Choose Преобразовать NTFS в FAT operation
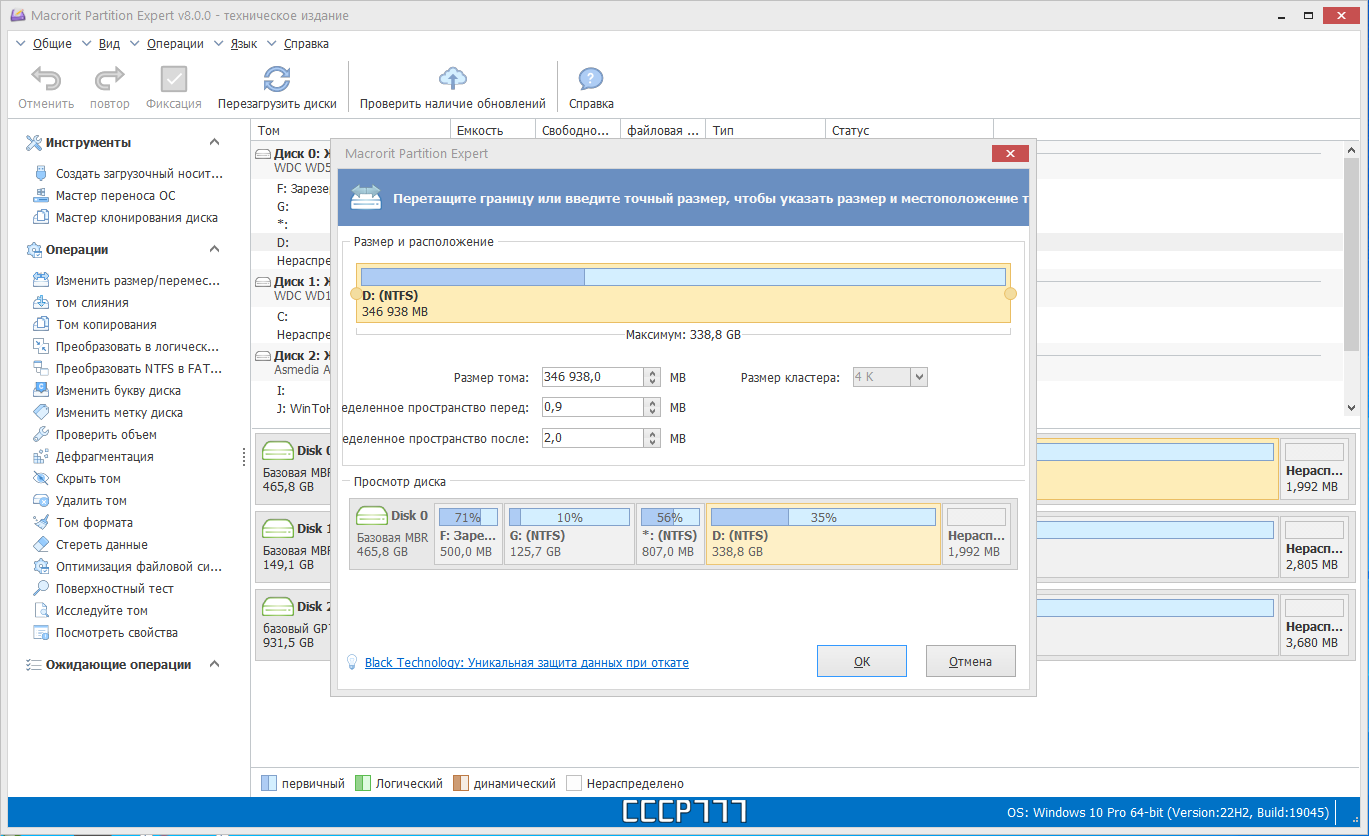Screen dimensions: 1369x836 tap(128, 369)
